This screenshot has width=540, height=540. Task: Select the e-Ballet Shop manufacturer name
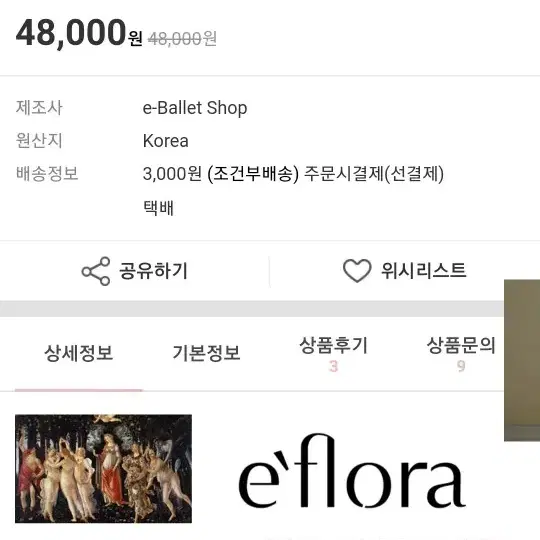coord(195,108)
